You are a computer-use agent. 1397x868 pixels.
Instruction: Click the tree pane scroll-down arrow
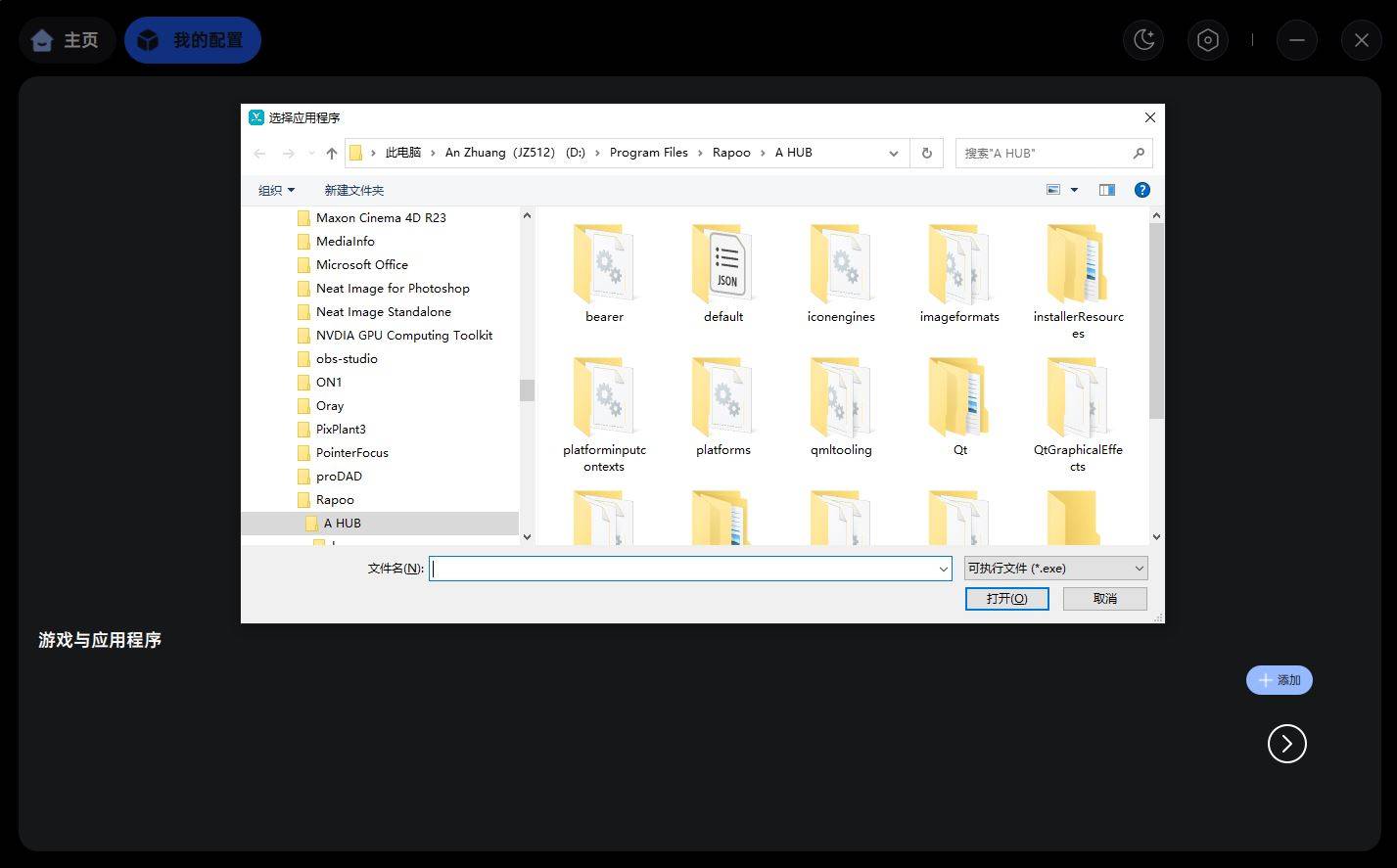[x=527, y=536]
